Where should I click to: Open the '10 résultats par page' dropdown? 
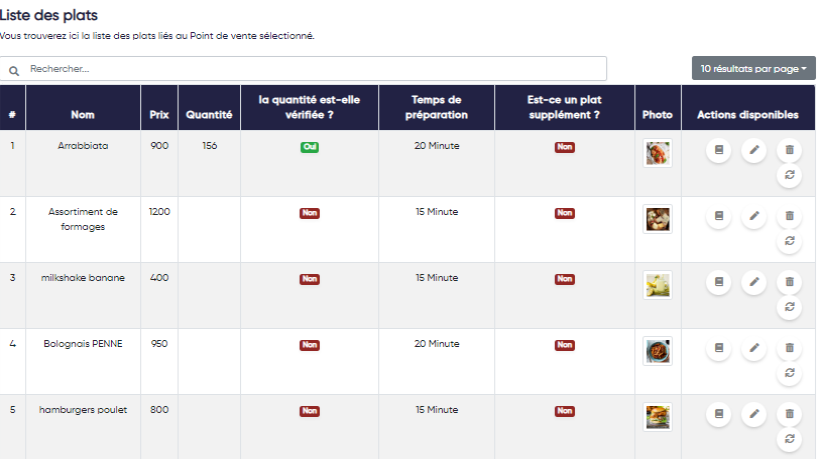click(753, 69)
